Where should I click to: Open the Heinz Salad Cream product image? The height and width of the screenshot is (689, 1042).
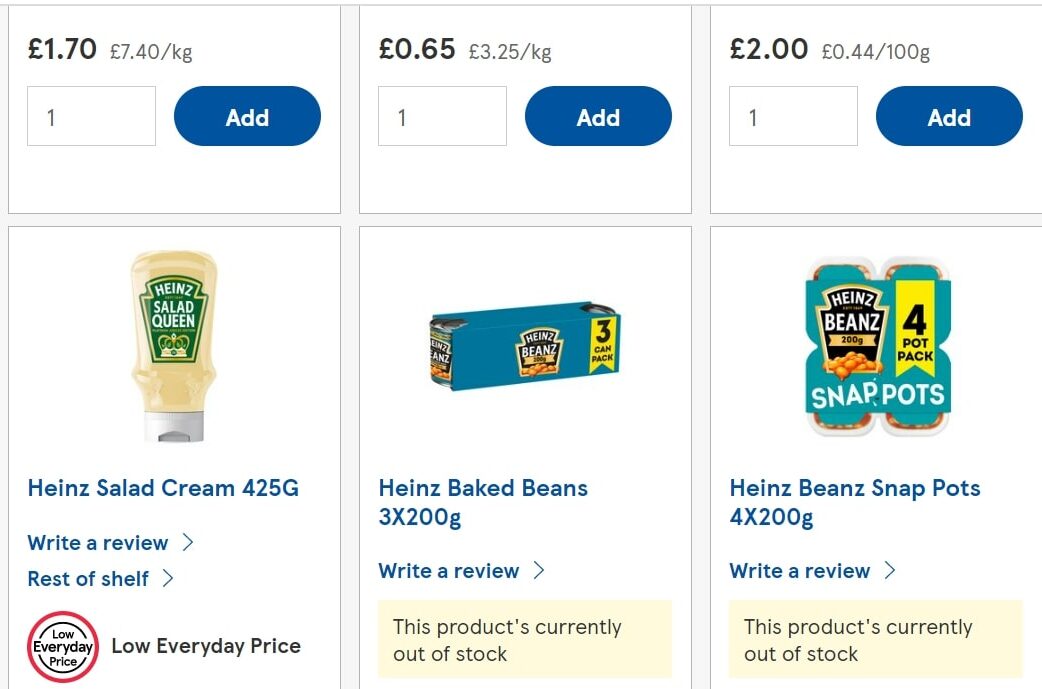pos(174,346)
